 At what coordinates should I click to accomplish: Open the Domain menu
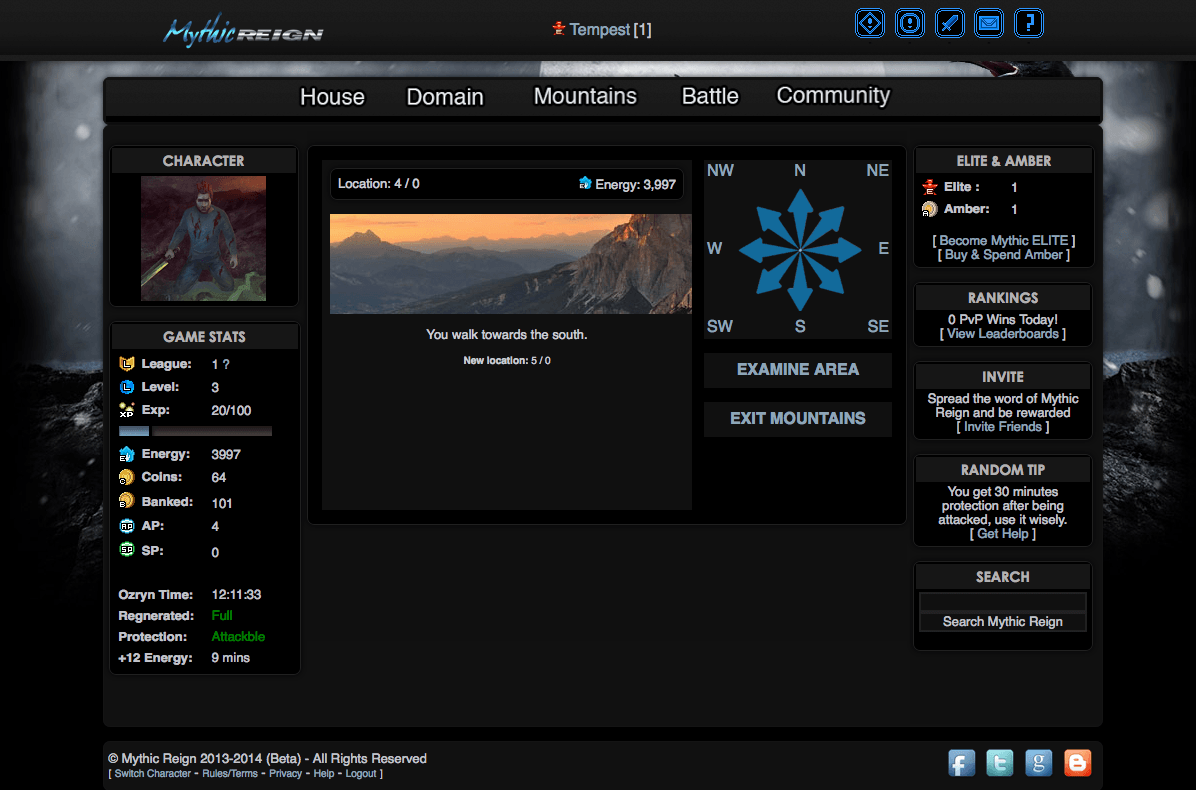445,97
